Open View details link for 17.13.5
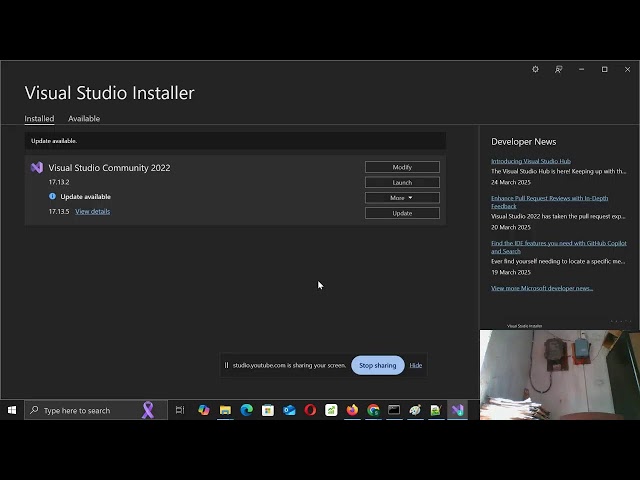 click(x=92, y=211)
